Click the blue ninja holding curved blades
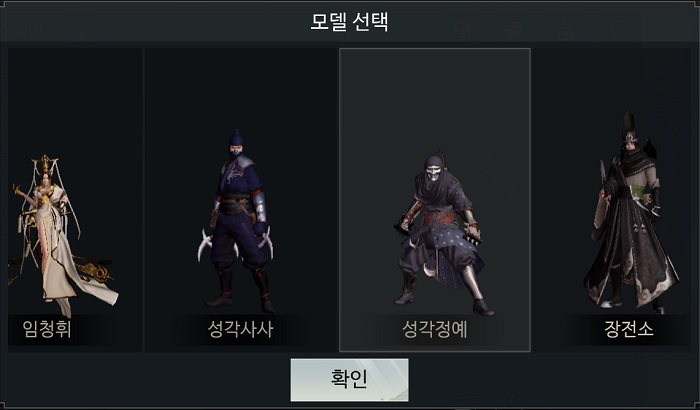This screenshot has width=700, height=410. click(237, 221)
